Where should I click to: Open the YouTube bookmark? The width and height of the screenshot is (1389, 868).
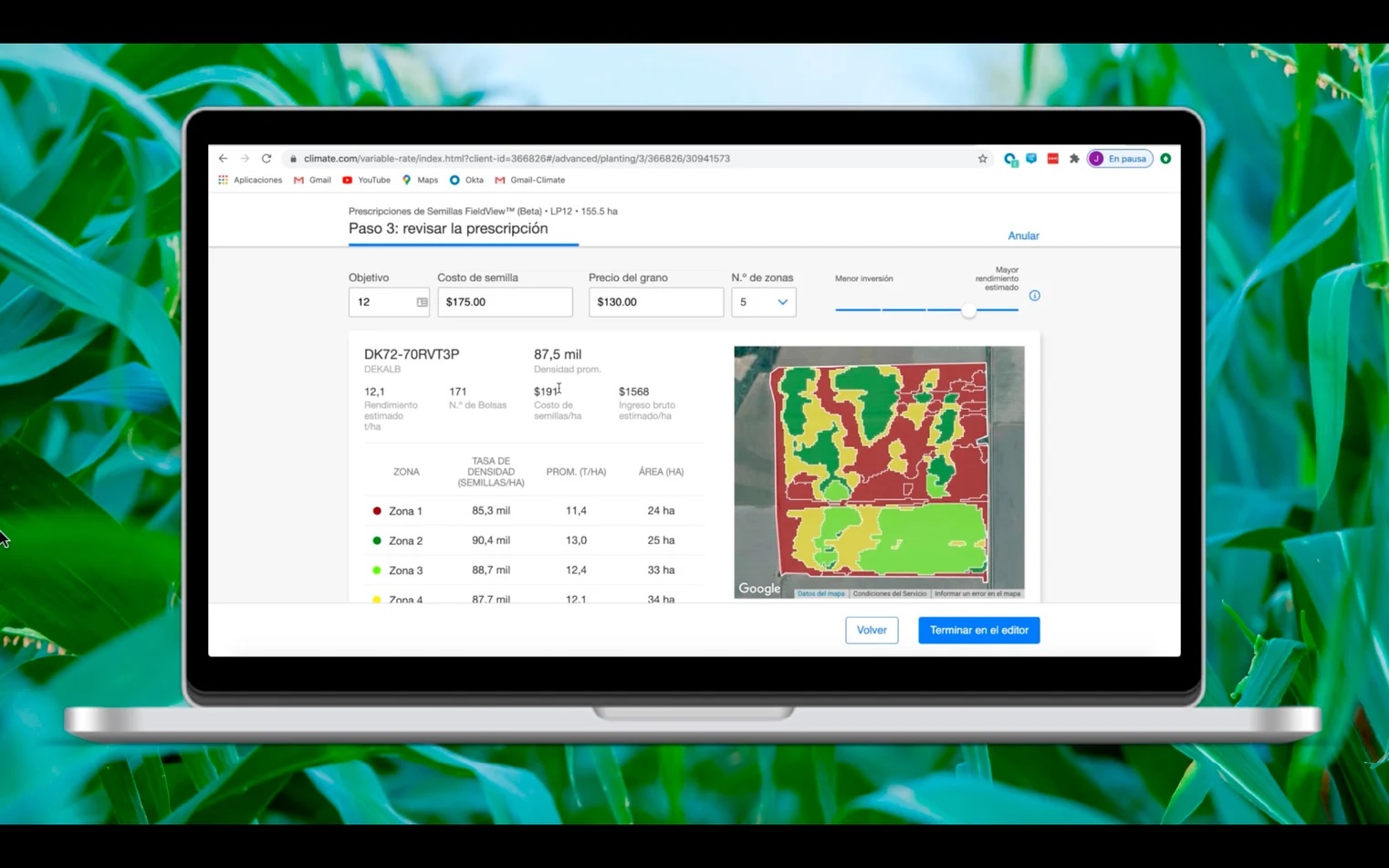pos(366,180)
